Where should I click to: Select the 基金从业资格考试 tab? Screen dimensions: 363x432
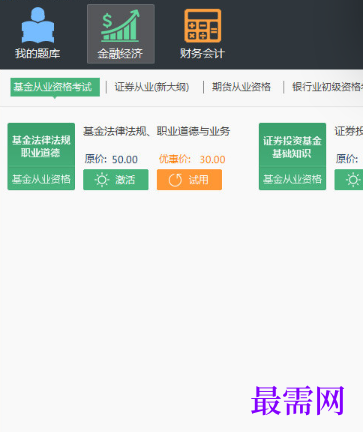pos(55,87)
